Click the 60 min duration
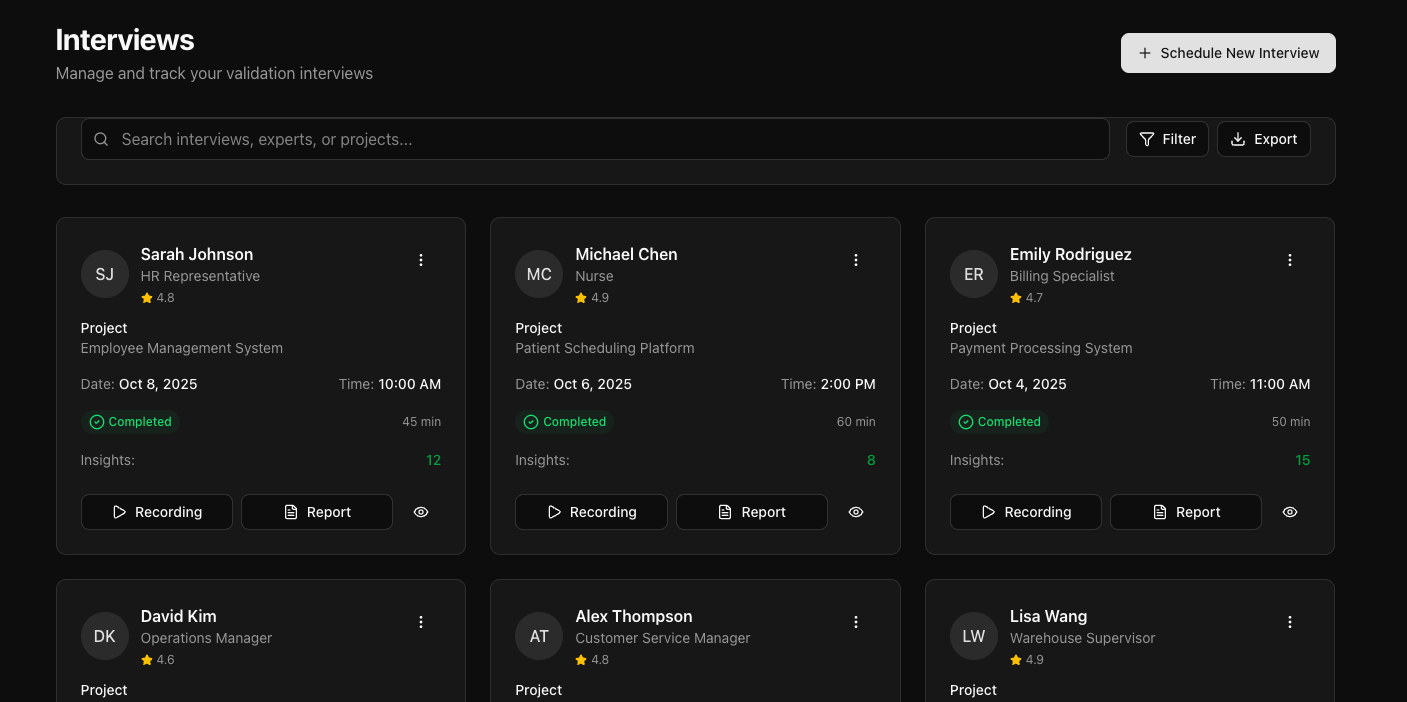Viewport: 1407px width, 702px height. (x=856, y=422)
